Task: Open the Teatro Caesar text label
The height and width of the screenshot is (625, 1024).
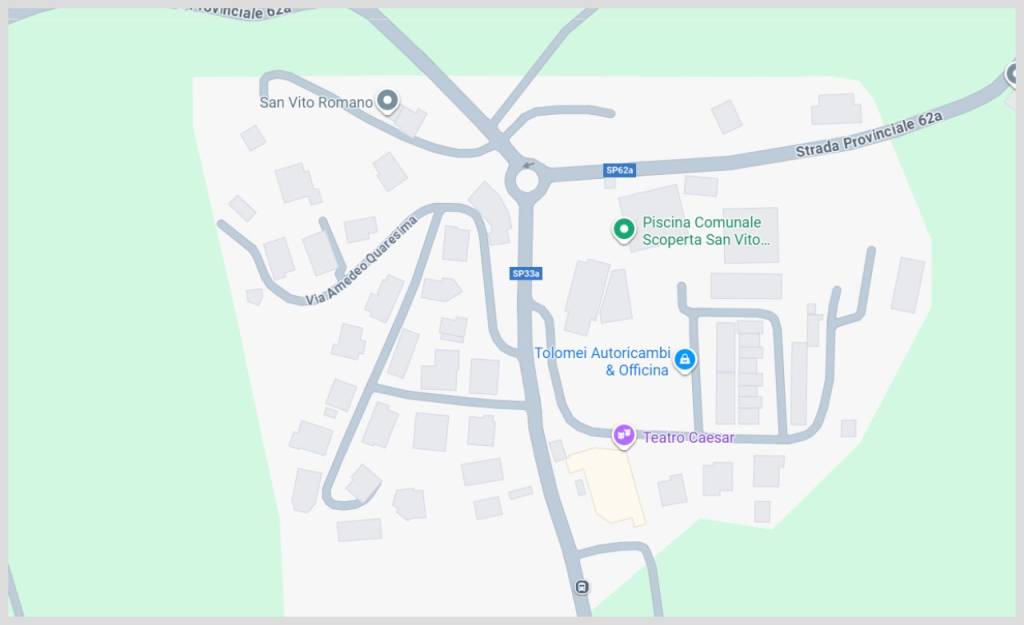Action: [x=688, y=438]
